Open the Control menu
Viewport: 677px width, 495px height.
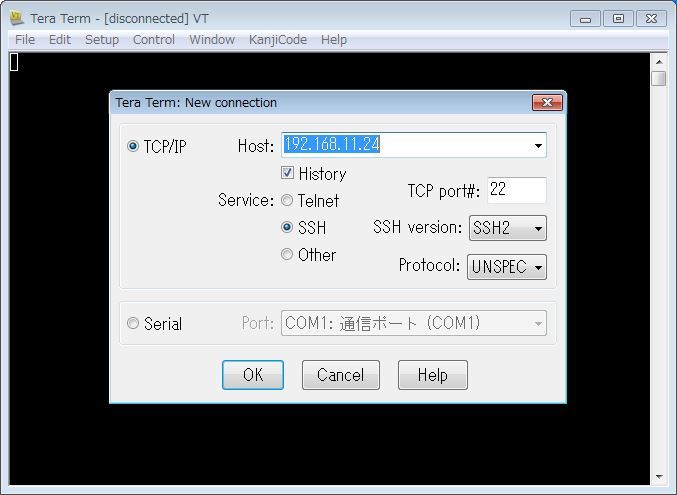154,40
